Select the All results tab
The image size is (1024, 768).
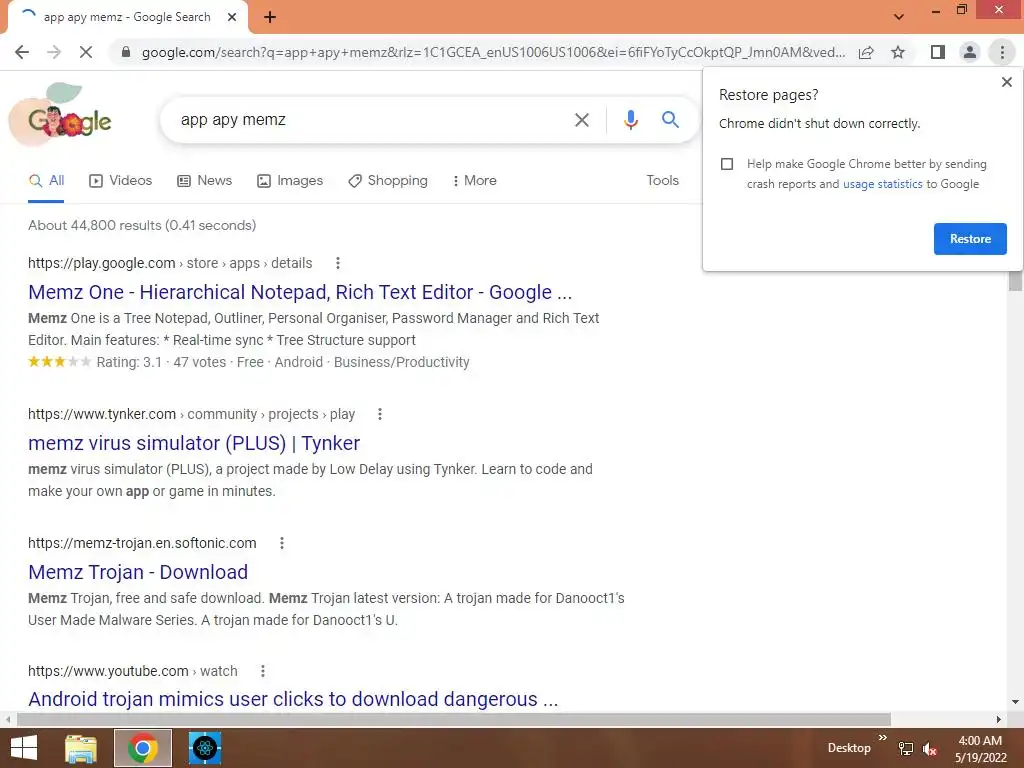click(46, 181)
